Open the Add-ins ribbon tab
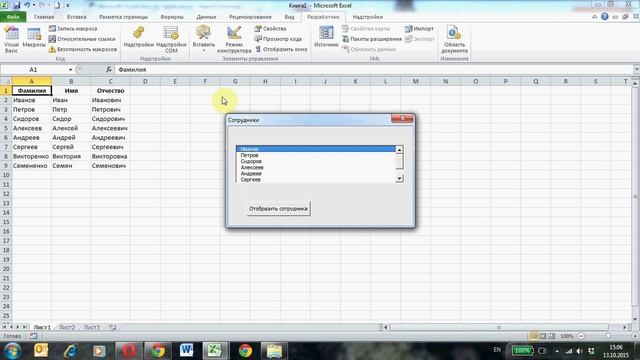 pyautogui.click(x=367, y=17)
